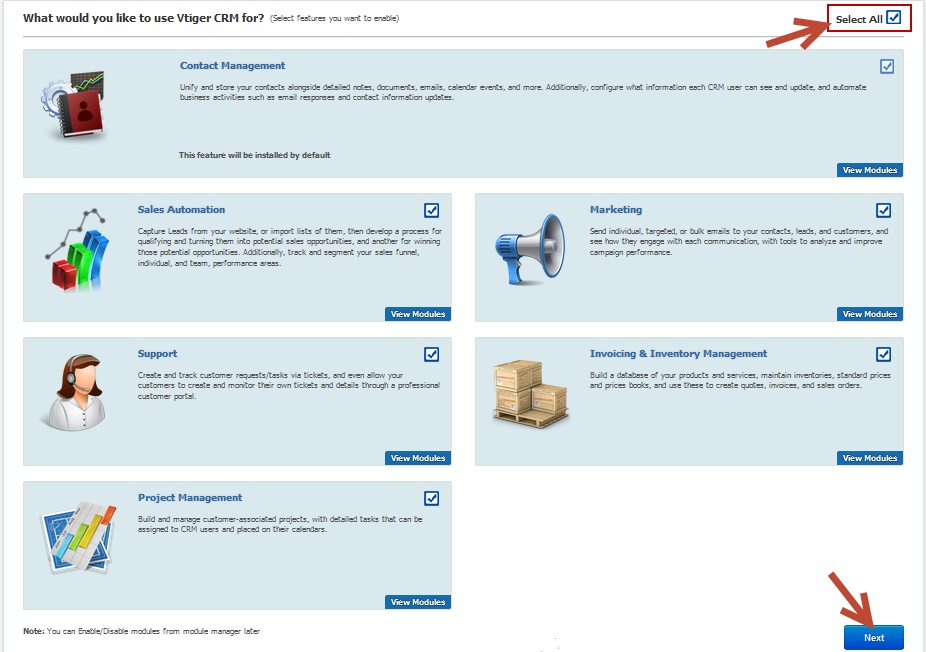Click the Next button
Image resolution: width=926 pixels, height=652 pixels.
(x=873, y=638)
